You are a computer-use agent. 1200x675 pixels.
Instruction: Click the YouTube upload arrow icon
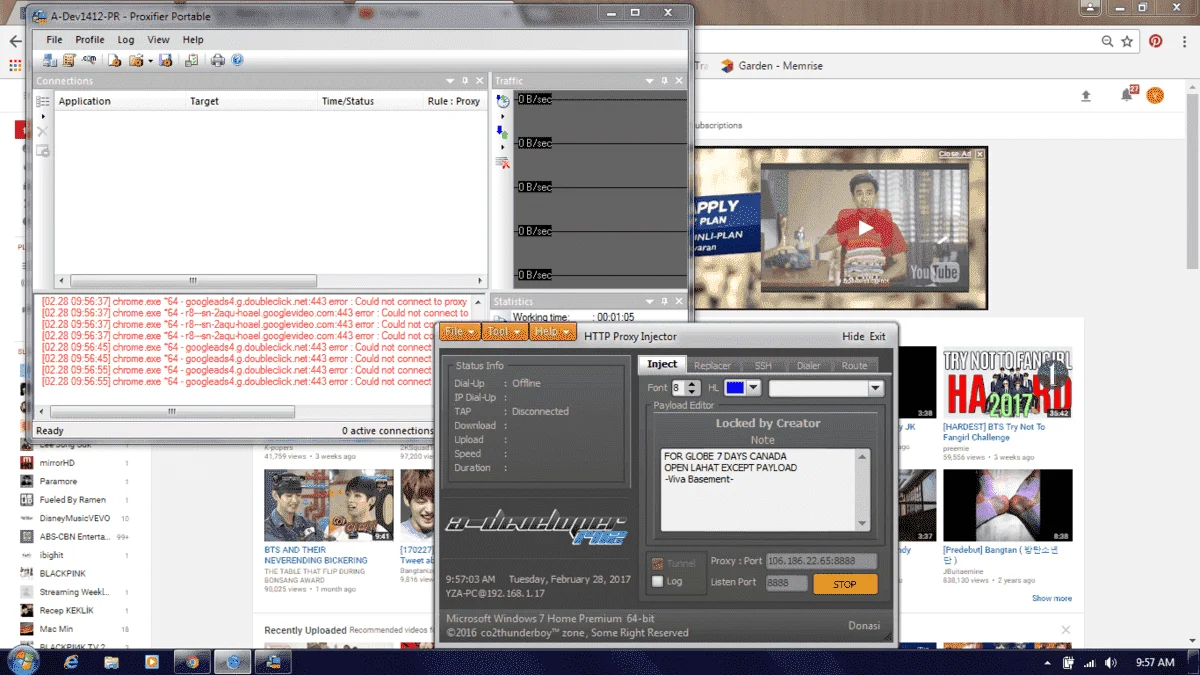pyautogui.click(x=1086, y=96)
